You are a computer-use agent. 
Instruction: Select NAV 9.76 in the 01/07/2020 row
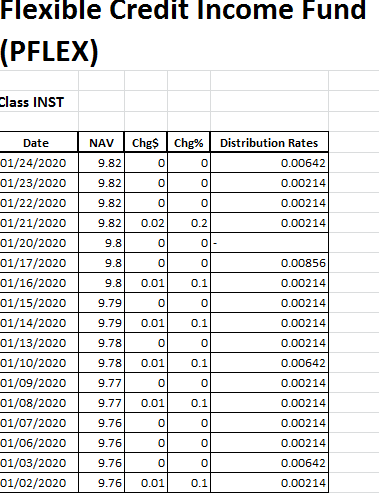point(101,423)
